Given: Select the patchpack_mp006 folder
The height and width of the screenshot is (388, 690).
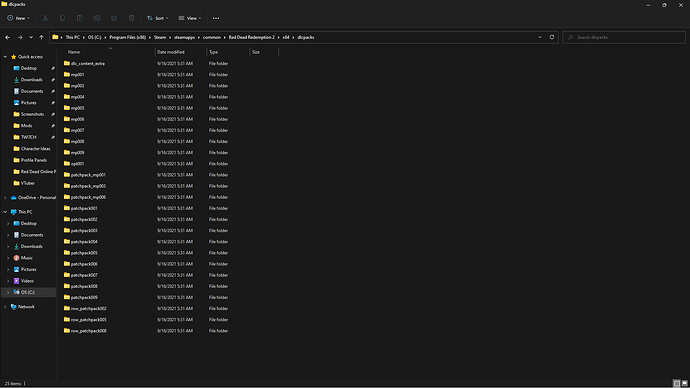Looking at the screenshot, I should tap(88, 197).
